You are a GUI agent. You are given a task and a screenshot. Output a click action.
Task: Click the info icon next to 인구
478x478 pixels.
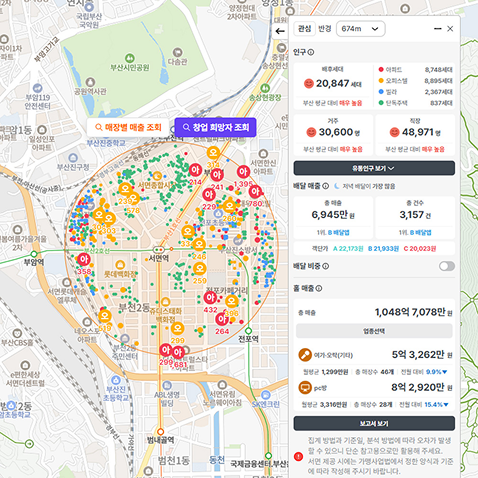click(x=311, y=52)
